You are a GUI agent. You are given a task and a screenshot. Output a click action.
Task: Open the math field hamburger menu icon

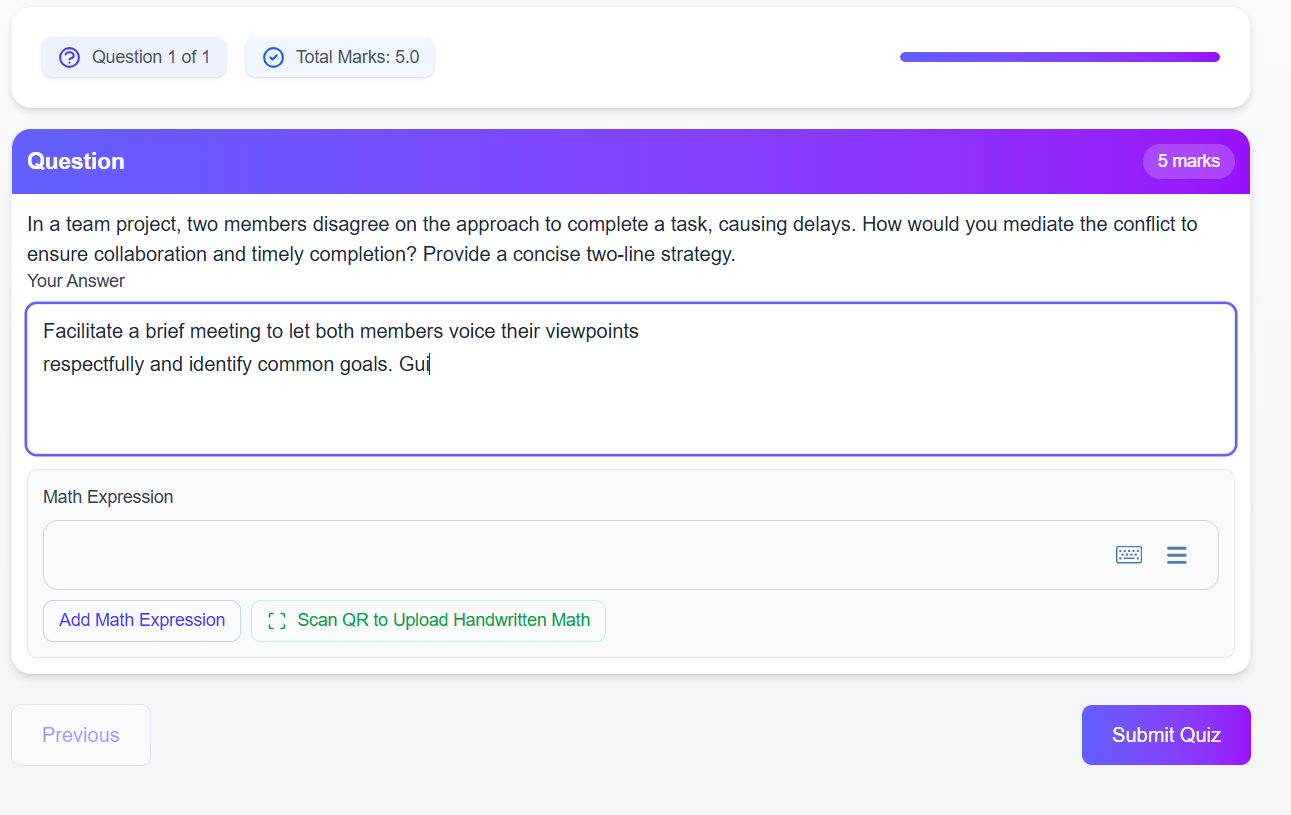coord(1177,555)
